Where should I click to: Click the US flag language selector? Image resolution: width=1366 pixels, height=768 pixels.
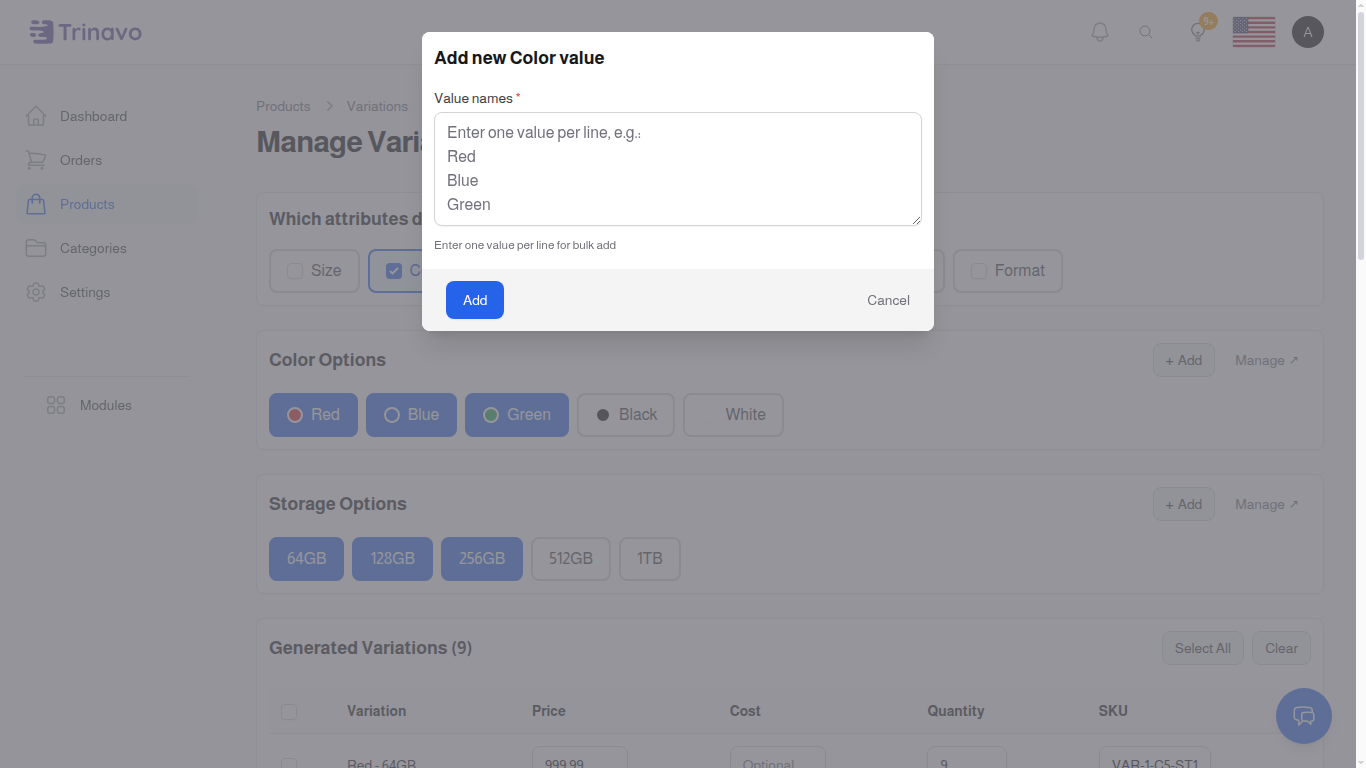point(1253,31)
